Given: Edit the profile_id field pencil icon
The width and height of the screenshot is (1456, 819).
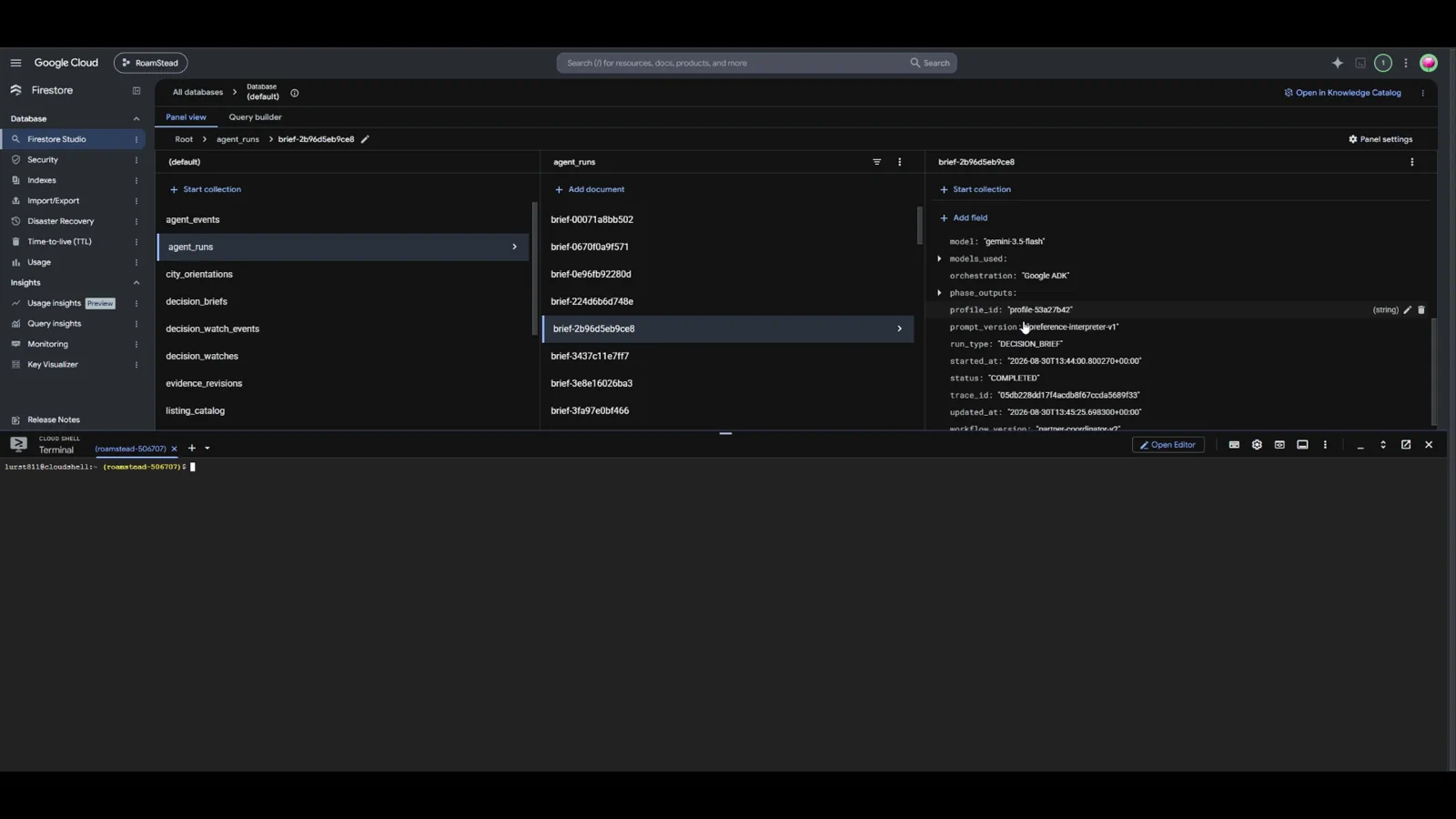Looking at the screenshot, I should tap(1407, 310).
